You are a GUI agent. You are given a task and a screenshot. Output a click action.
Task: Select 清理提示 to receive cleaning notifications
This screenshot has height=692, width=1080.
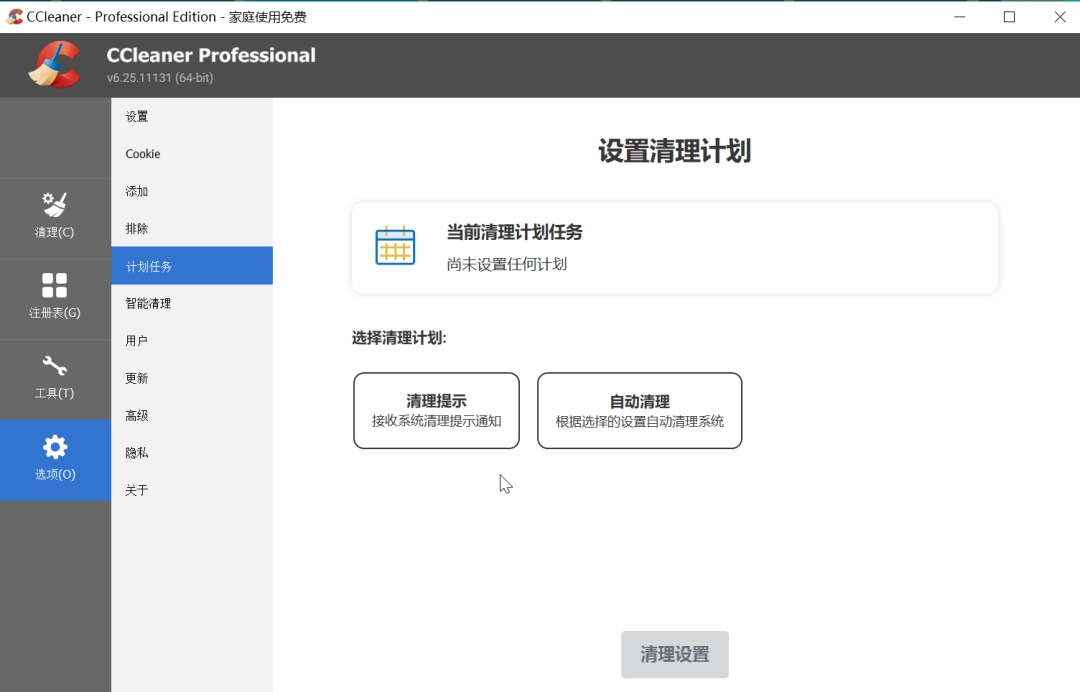click(436, 410)
